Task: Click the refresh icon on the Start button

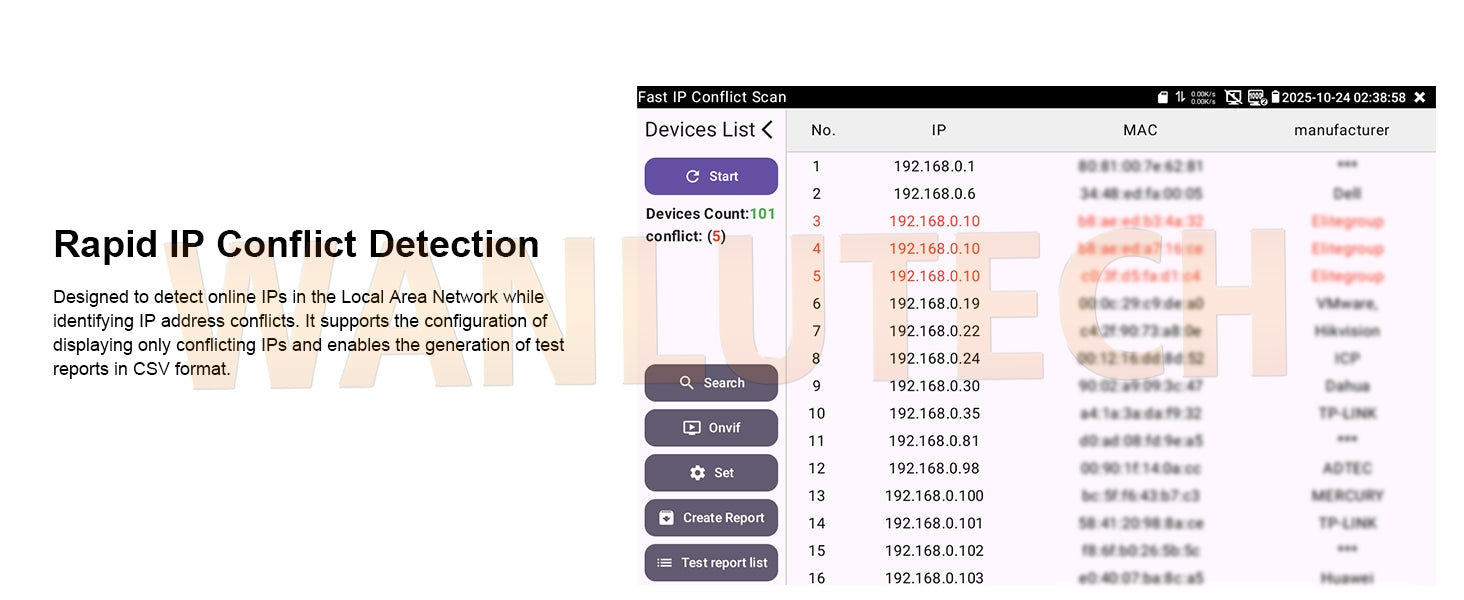Action: pyautogui.click(x=690, y=176)
